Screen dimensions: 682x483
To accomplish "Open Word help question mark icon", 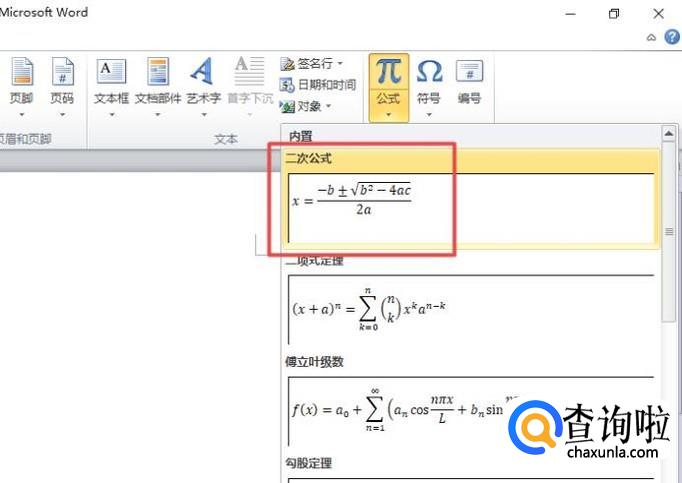I will point(672,37).
